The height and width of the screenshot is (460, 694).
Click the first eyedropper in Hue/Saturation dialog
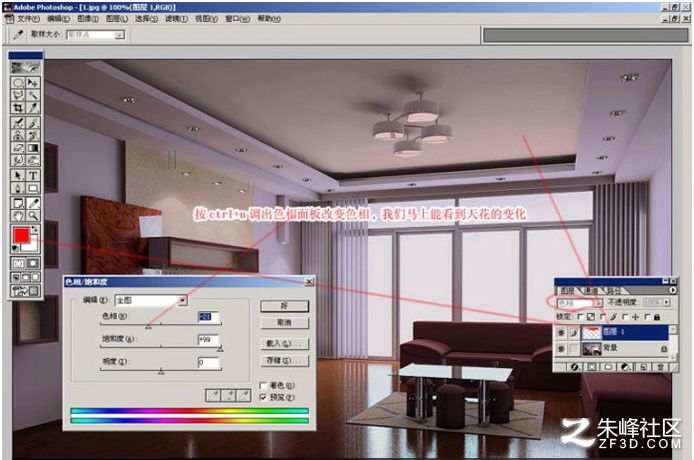click(213, 395)
